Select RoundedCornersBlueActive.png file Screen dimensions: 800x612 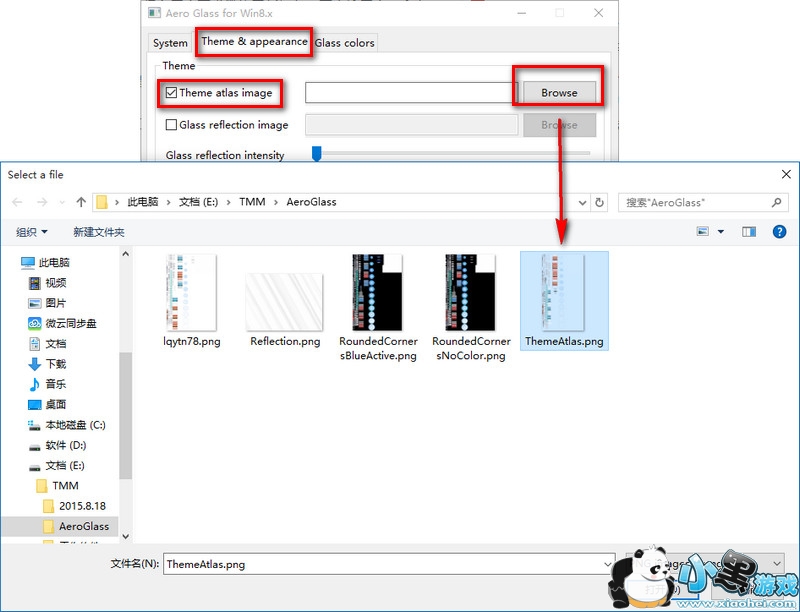(378, 308)
